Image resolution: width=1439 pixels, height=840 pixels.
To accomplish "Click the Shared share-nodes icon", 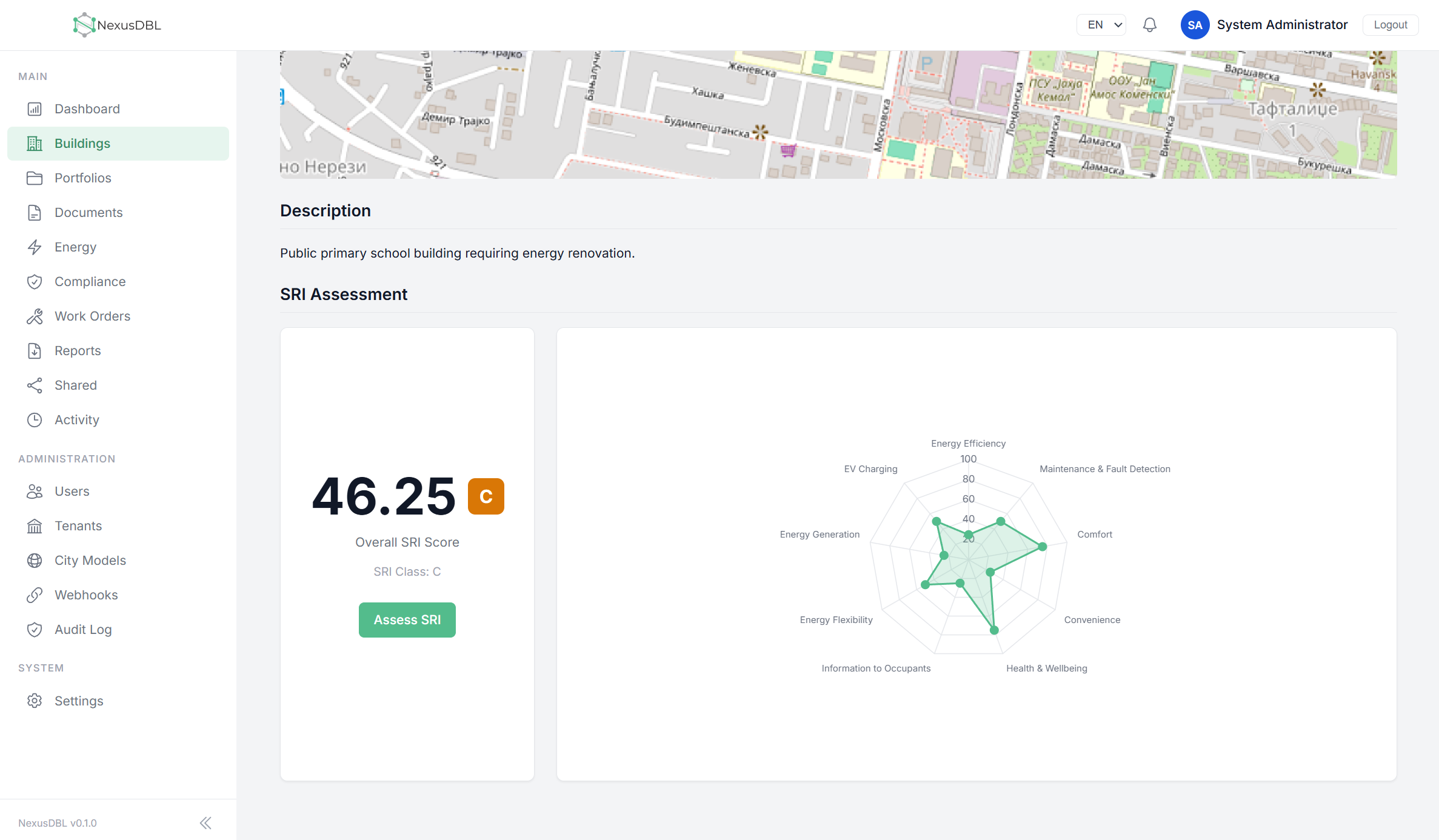I will (x=35, y=385).
